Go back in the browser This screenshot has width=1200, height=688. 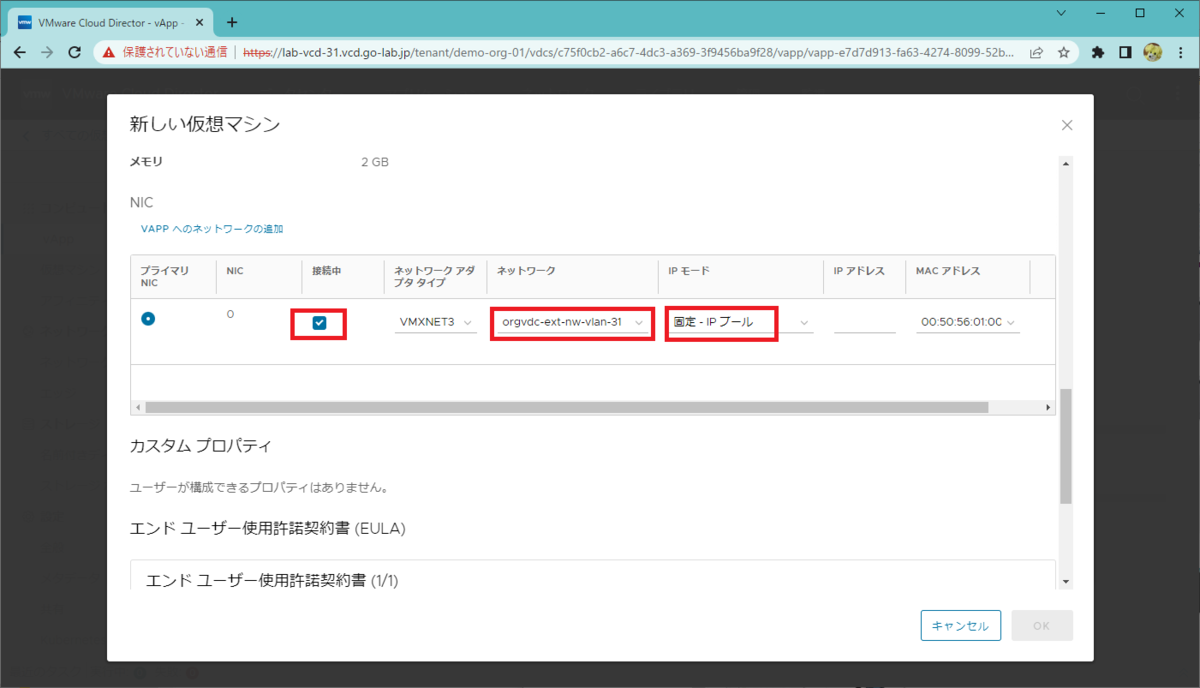[20, 52]
